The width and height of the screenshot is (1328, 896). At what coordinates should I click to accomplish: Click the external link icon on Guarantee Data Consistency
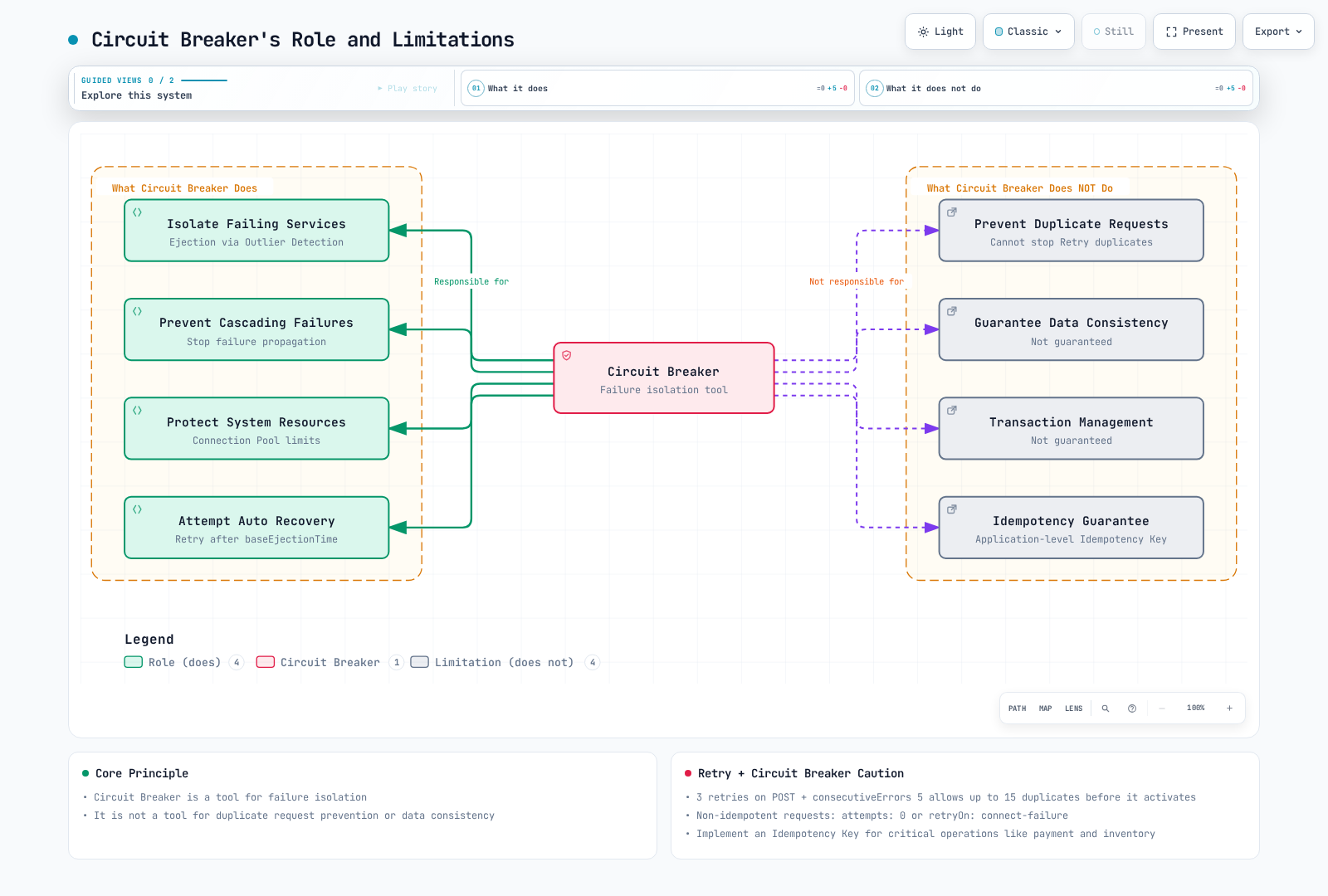click(952, 311)
